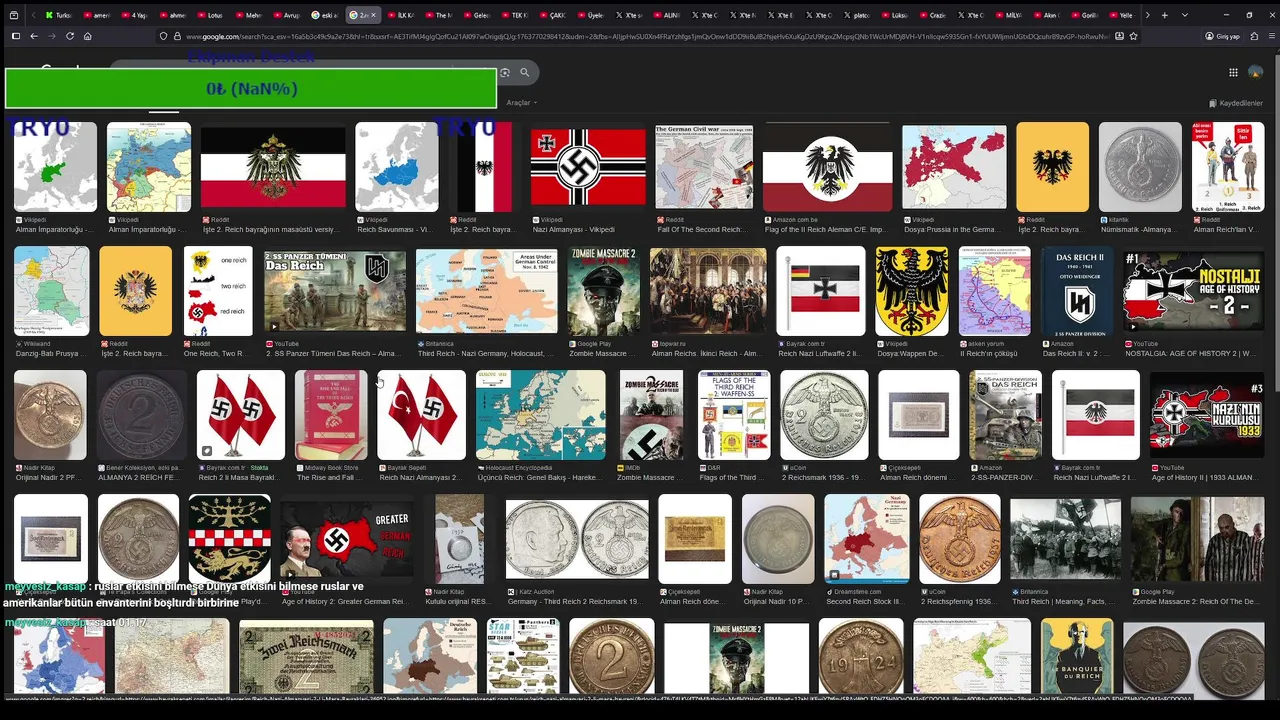Show site security lock info
This screenshot has height=720, width=1280.
click(177, 36)
